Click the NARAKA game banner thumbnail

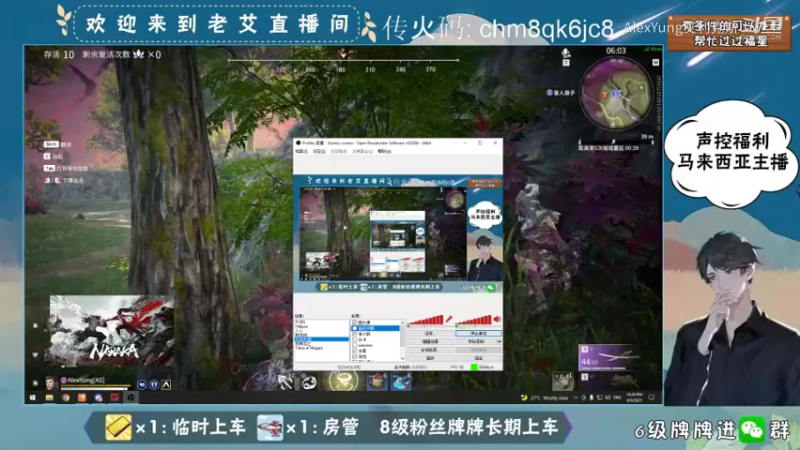coord(112,330)
